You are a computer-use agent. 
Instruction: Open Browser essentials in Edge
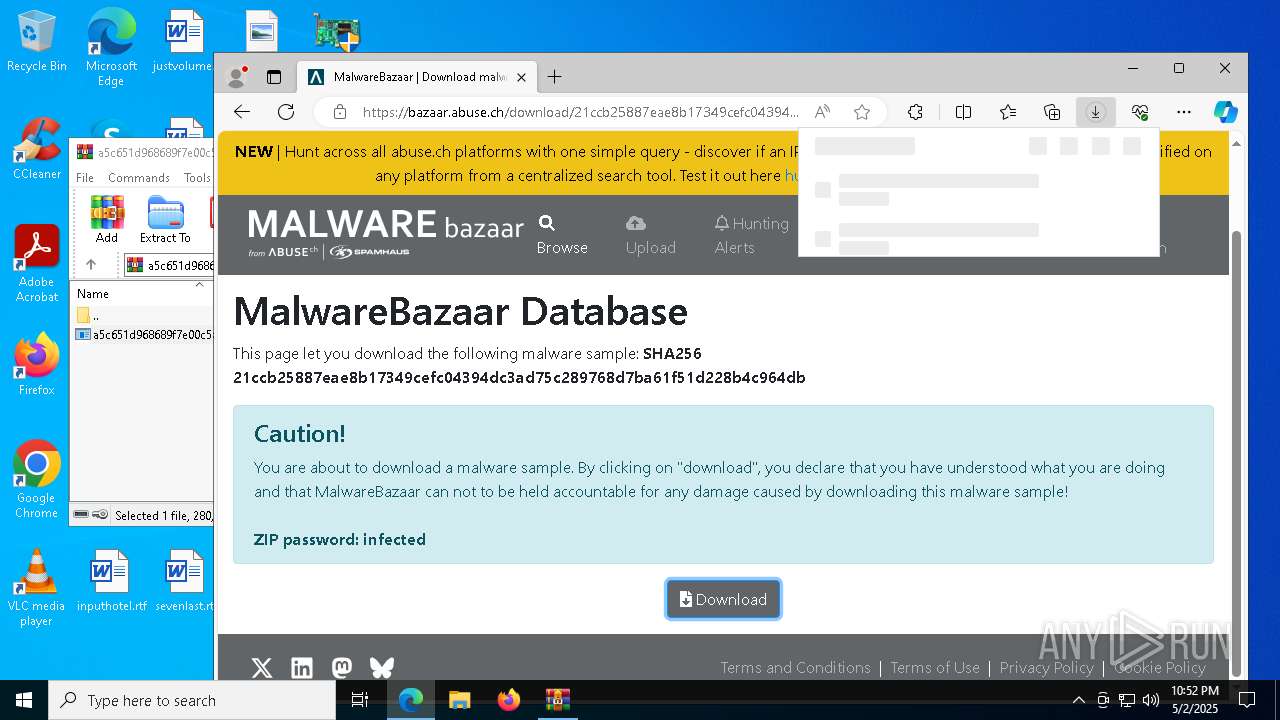pos(1140,112)
